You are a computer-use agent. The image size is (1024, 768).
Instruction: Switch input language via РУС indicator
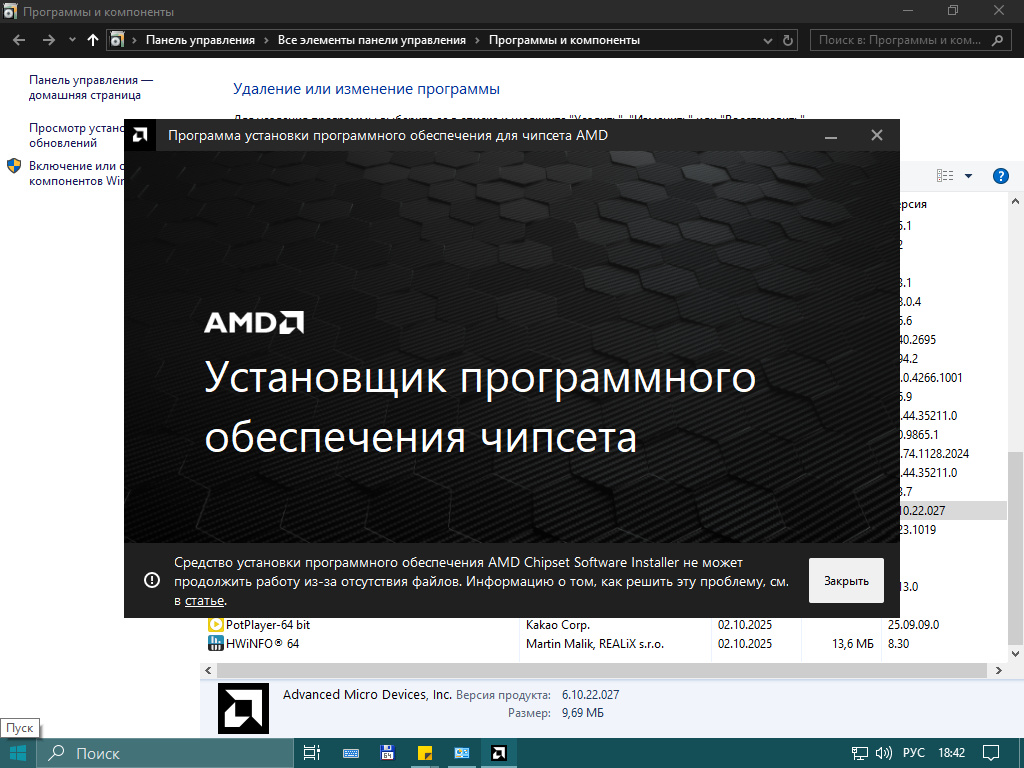[x=913, y=753]
